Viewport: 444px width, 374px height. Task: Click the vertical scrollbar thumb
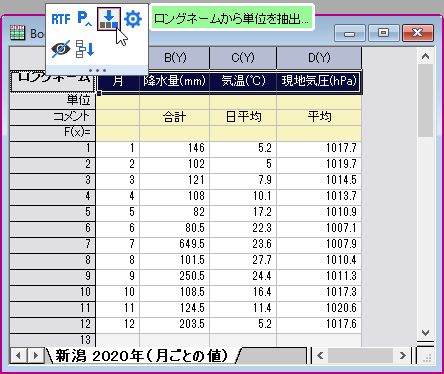(x=425, y=101)
